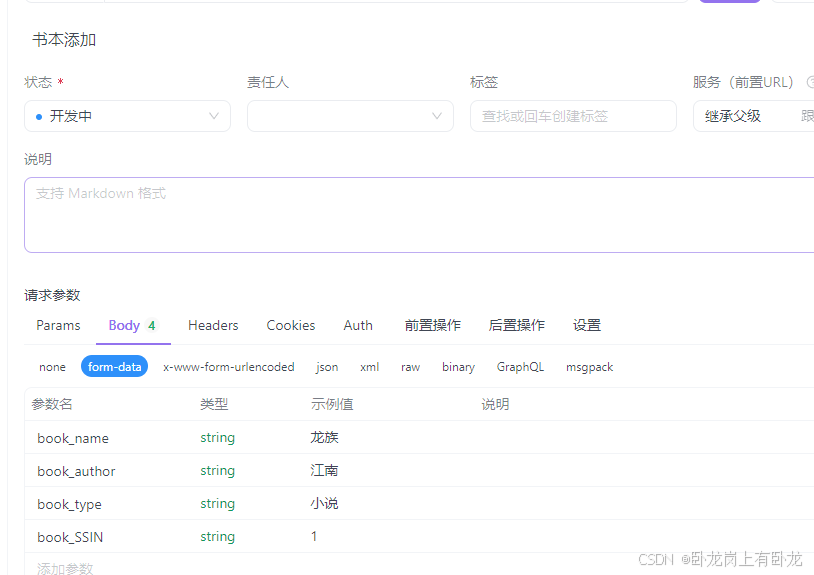This screenshot has height=575, width=814.
Task: Select the xml body type
Action: point(370,367)
